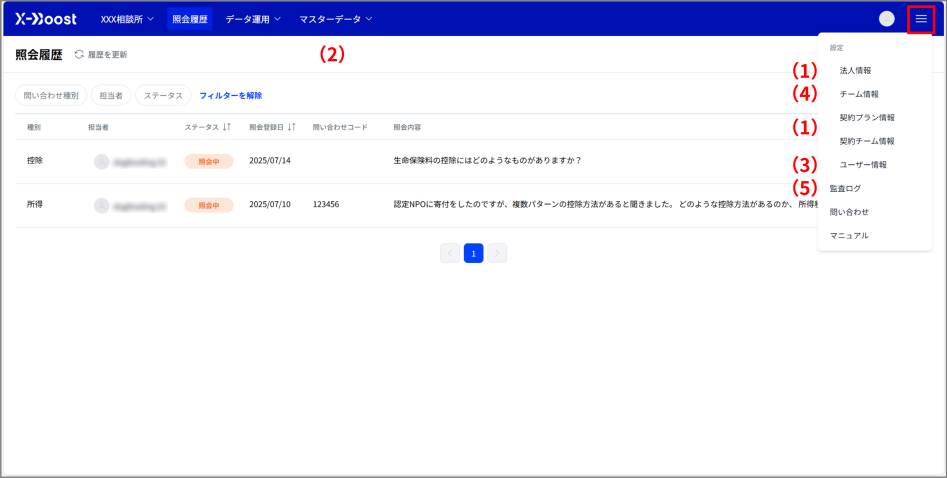Go to next page arrow
The width and height of the screenshot is (947, 478).
click(497, 253)
